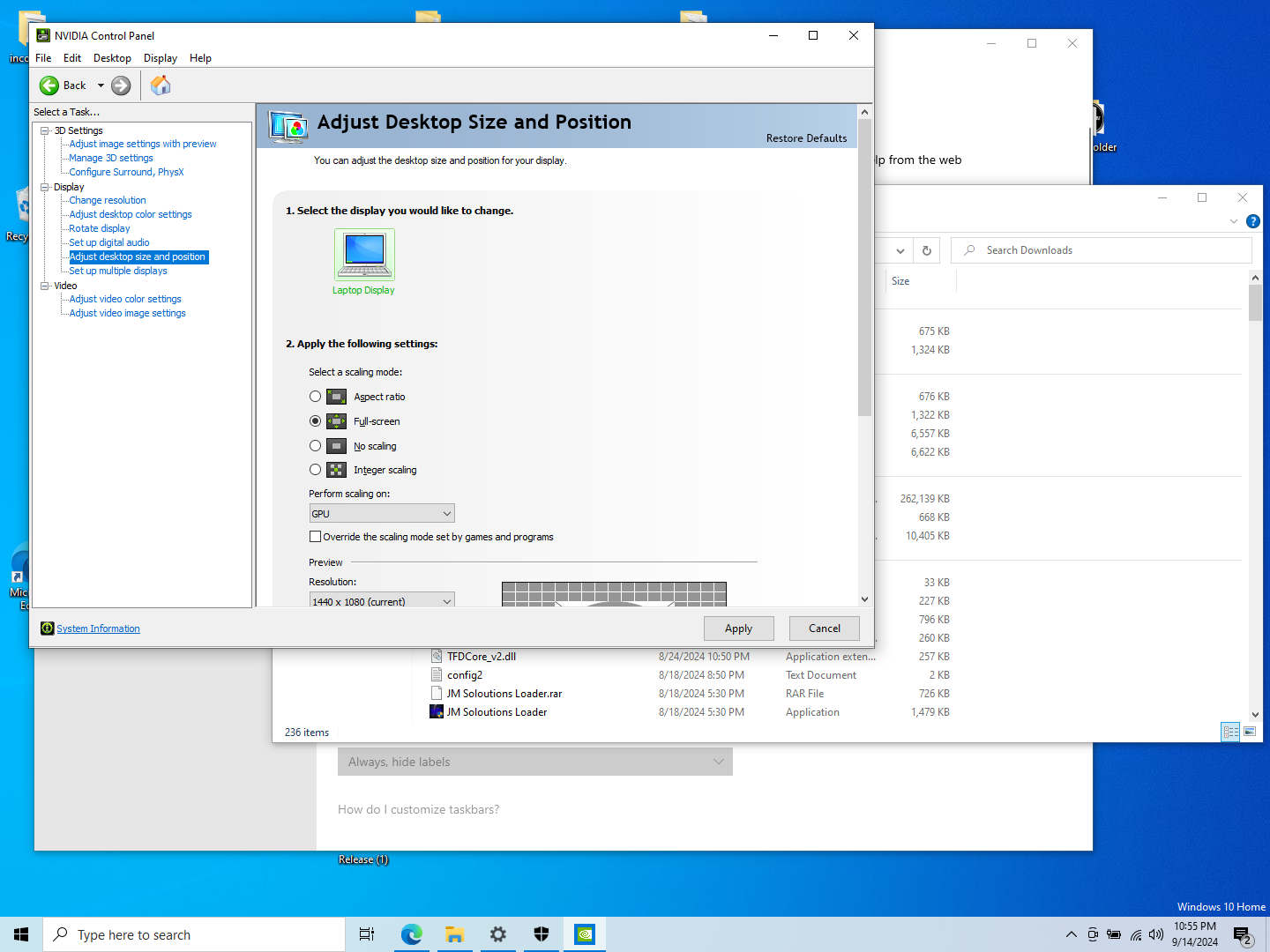Open File Explorer from the taskbar
Image resolution: width=1270 pixels, height=952 pixels.
point(455,934)
